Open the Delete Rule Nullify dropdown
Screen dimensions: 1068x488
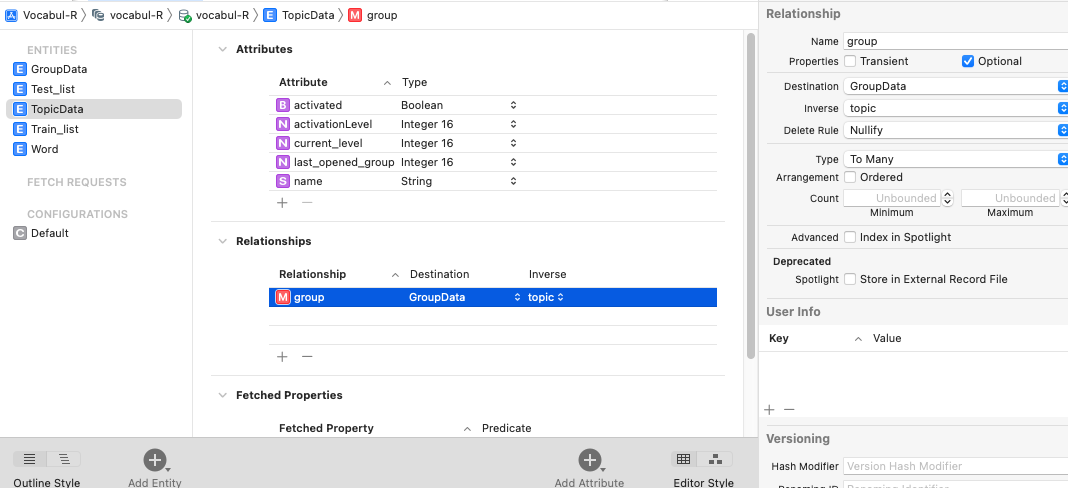956,129
